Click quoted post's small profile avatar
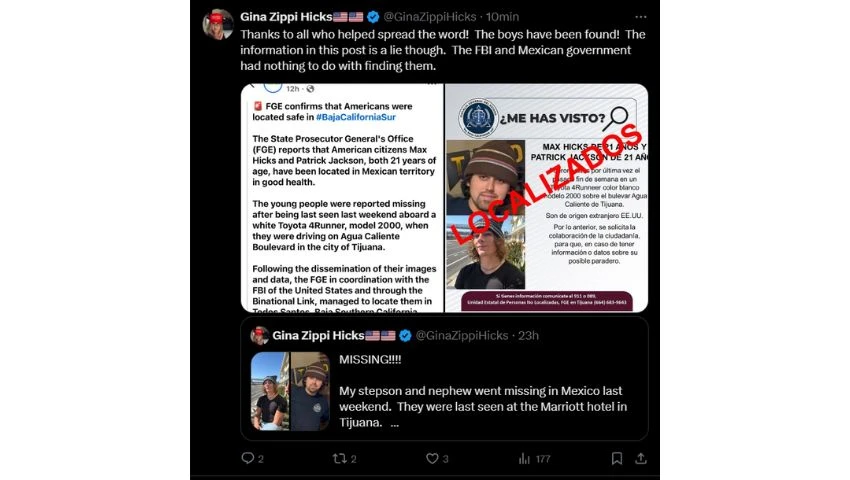850x480 pixels. click(260, 336)
